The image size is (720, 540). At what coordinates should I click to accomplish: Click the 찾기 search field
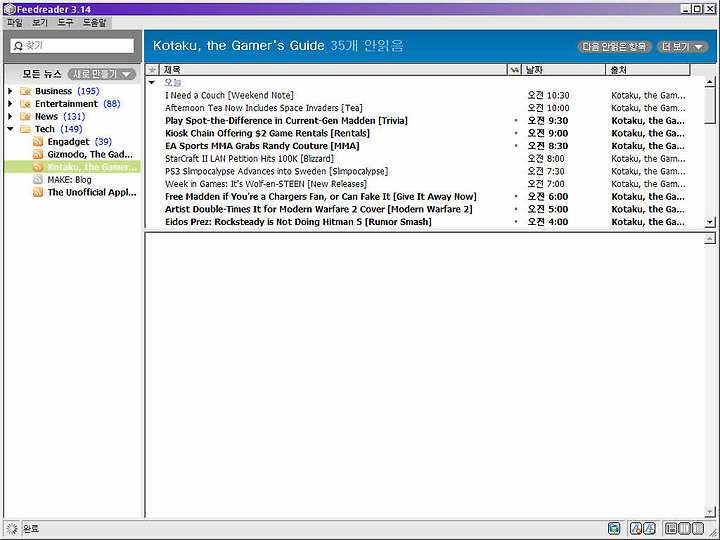[x=72, y=45]
